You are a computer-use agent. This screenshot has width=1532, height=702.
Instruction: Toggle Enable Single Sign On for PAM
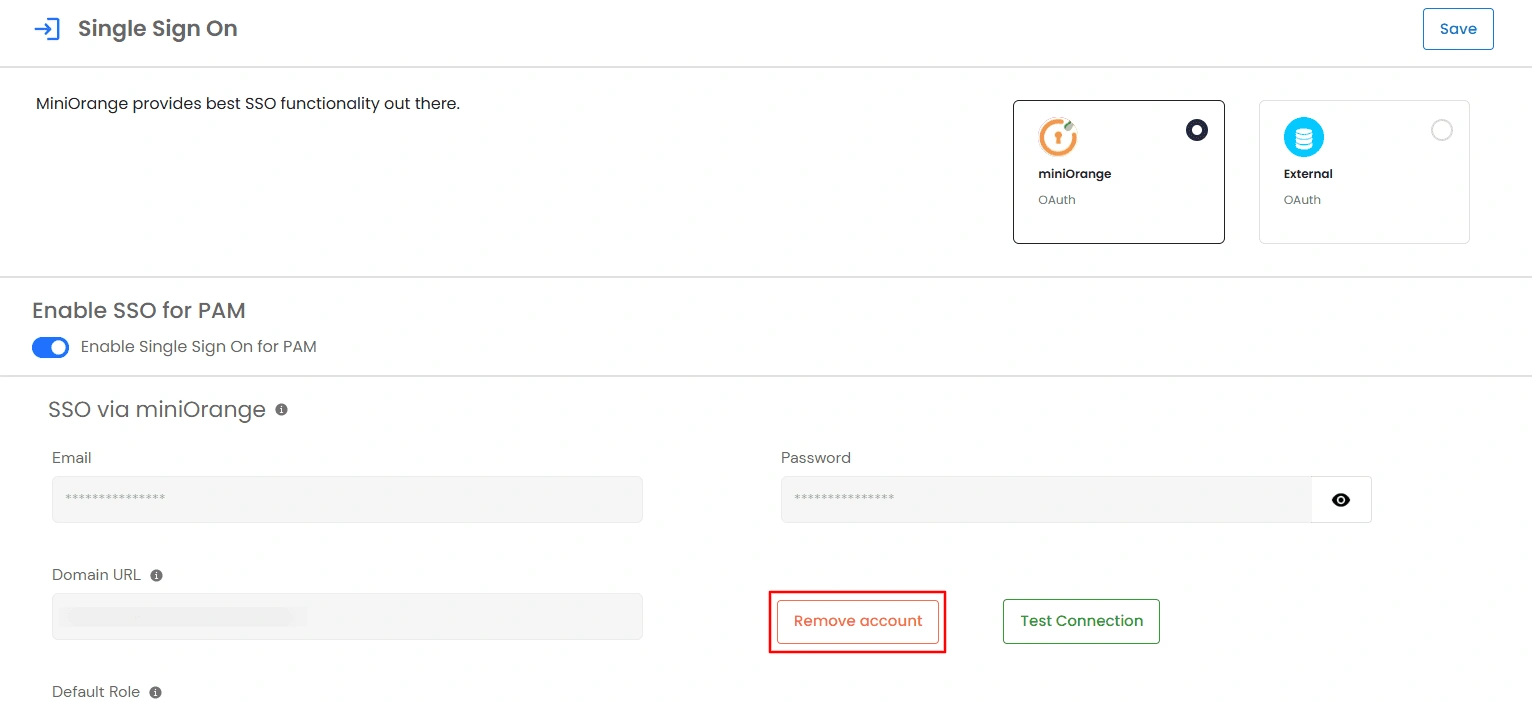[x=51, y=347]
